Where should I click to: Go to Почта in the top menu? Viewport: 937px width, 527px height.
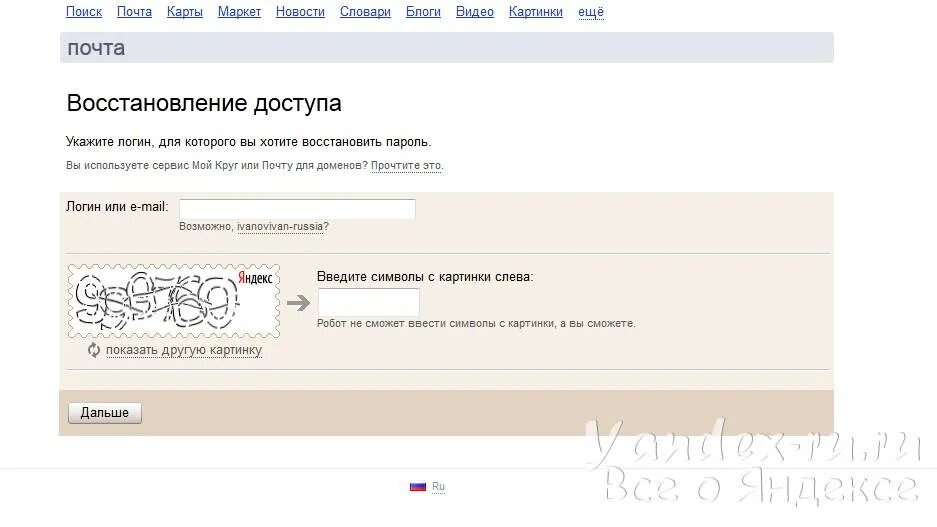[134, 12]
